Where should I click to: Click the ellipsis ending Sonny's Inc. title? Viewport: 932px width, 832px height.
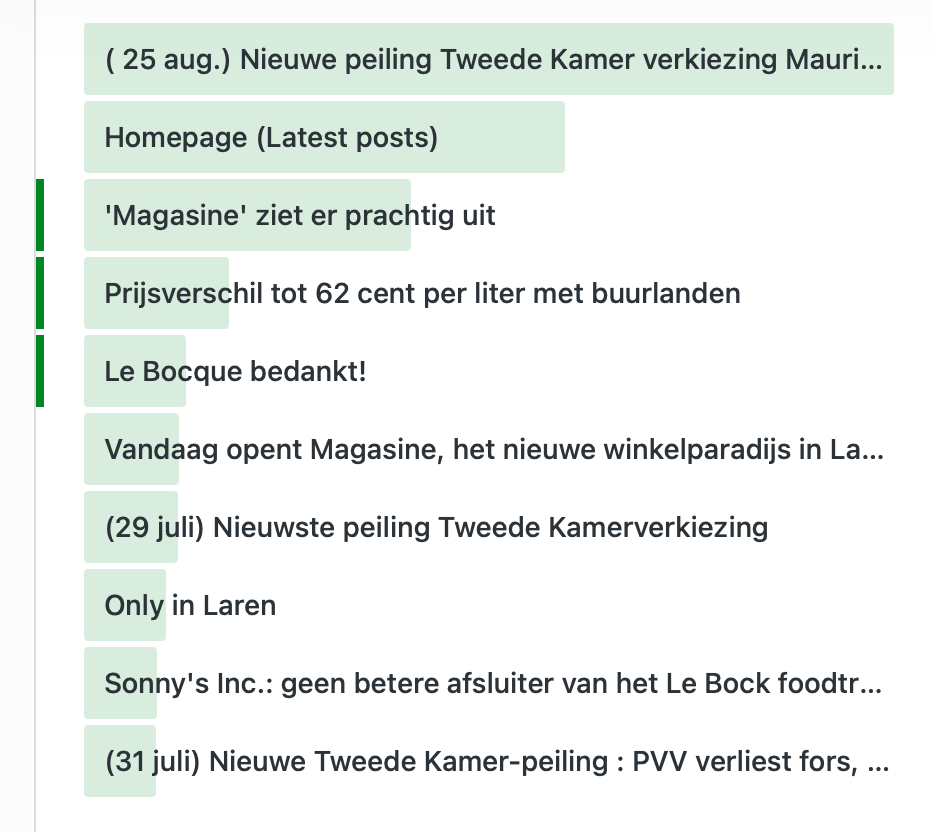click(x=872, y=685)
